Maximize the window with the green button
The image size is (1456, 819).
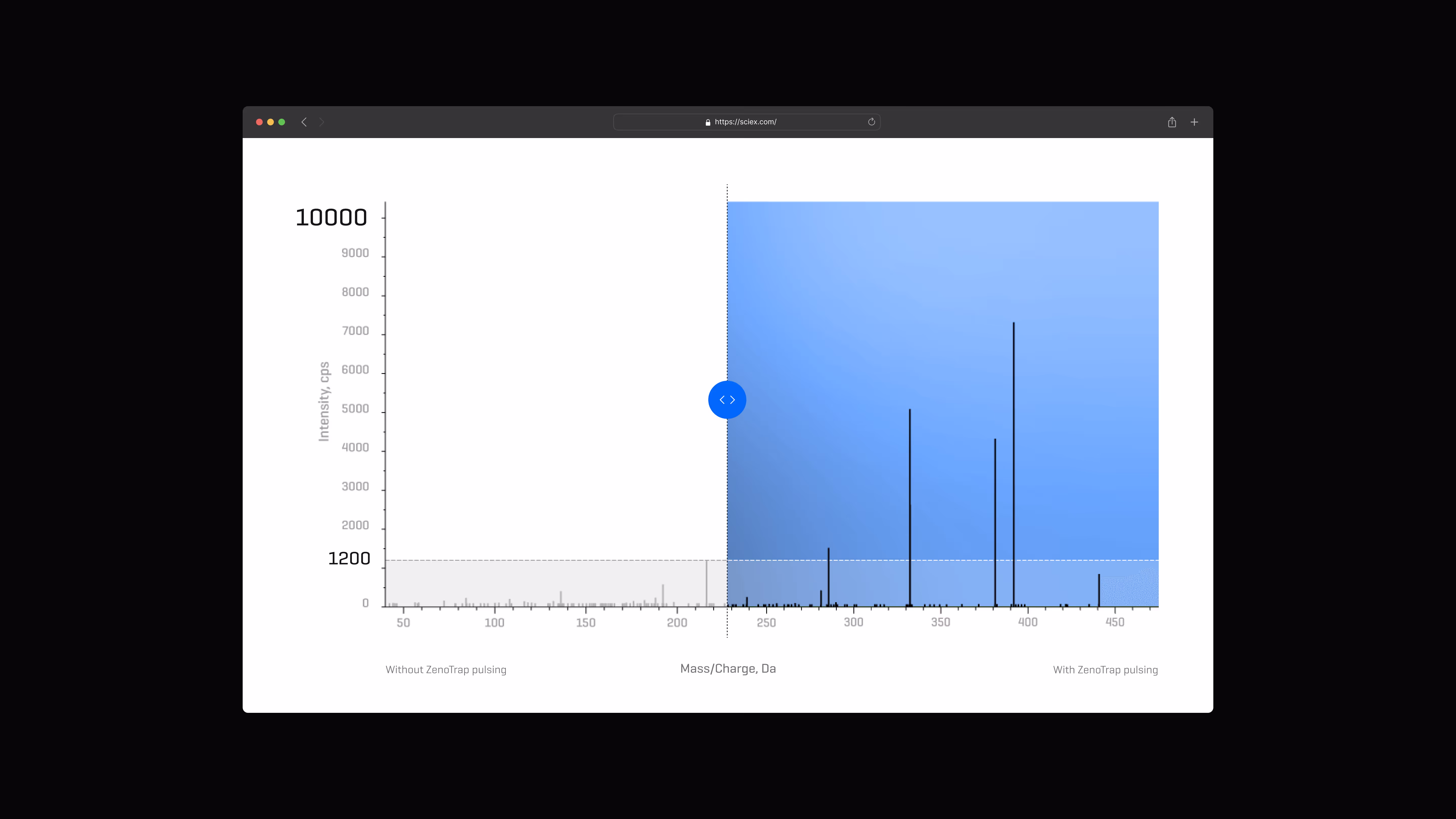[x=282, y=122]
